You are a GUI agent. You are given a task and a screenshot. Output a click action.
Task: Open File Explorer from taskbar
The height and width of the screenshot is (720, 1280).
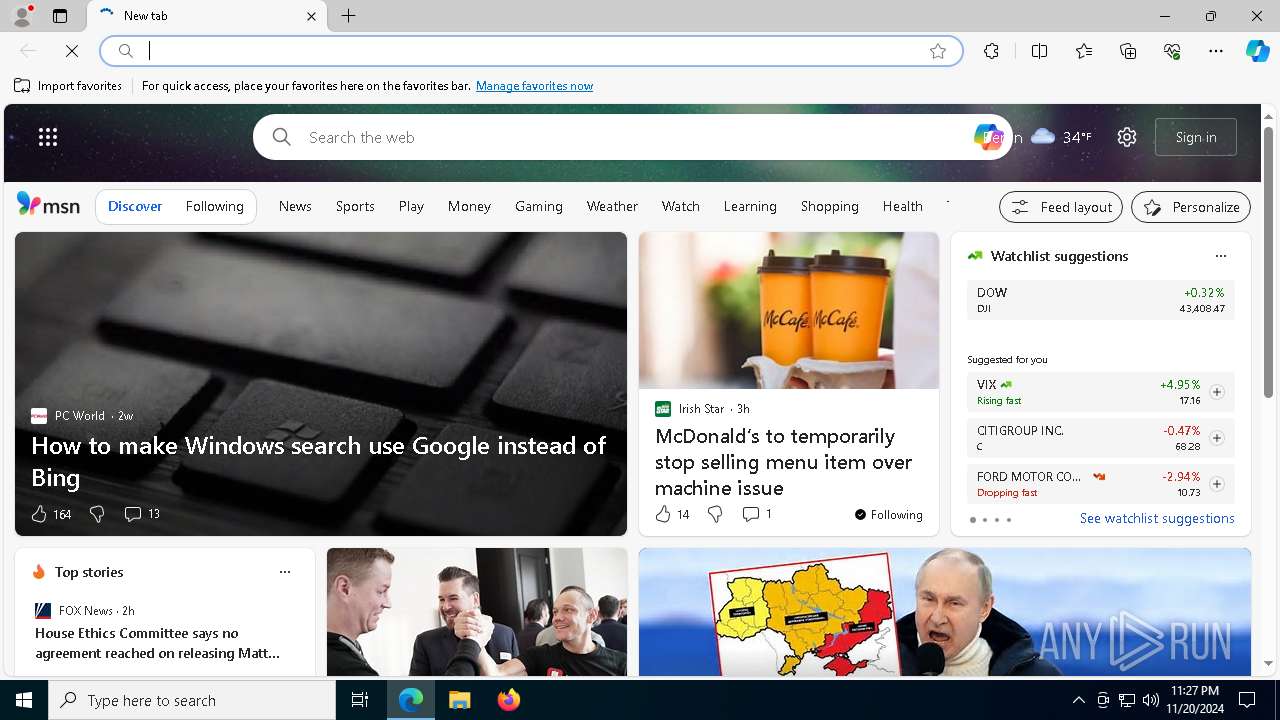pos(459,700)
